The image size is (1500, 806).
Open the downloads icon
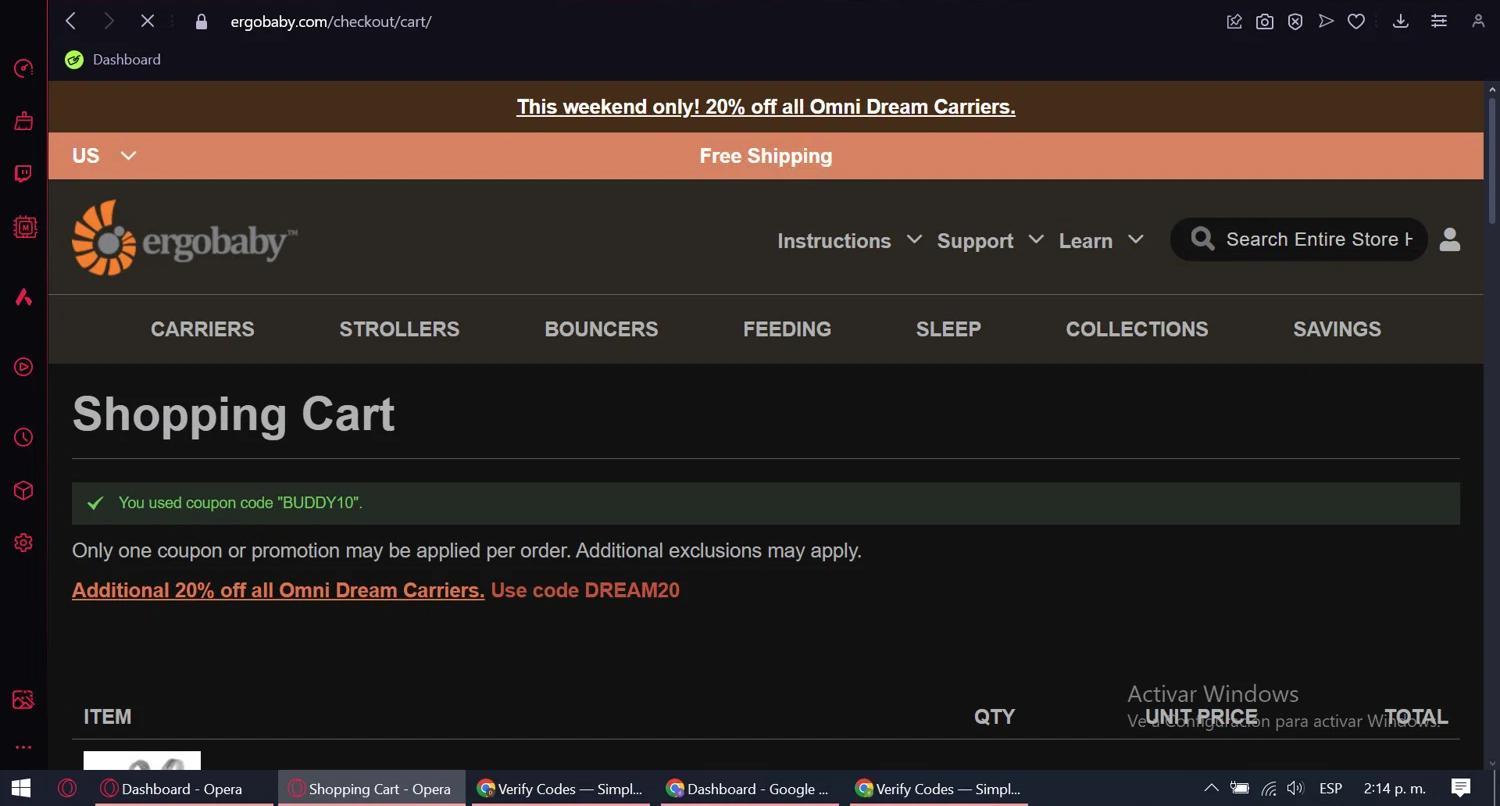click(1401, 21)
